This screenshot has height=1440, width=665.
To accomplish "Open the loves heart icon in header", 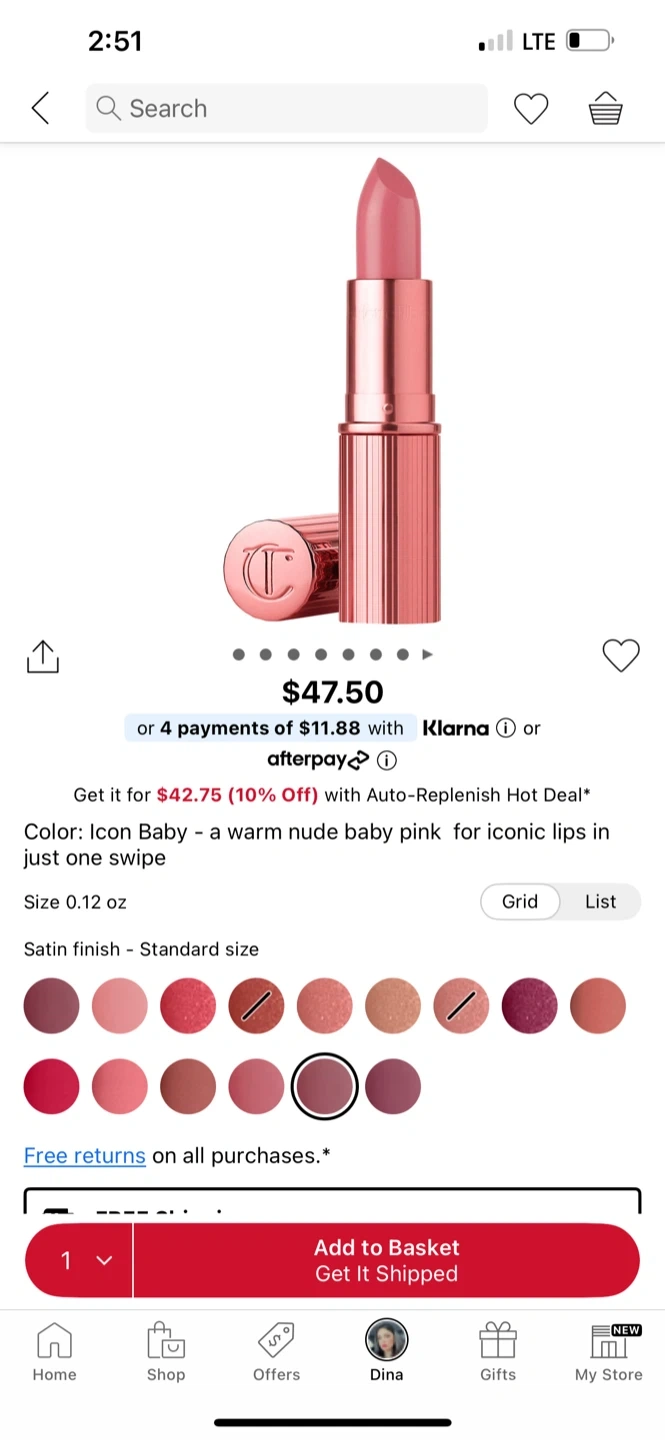I will [x=531, y=108].
